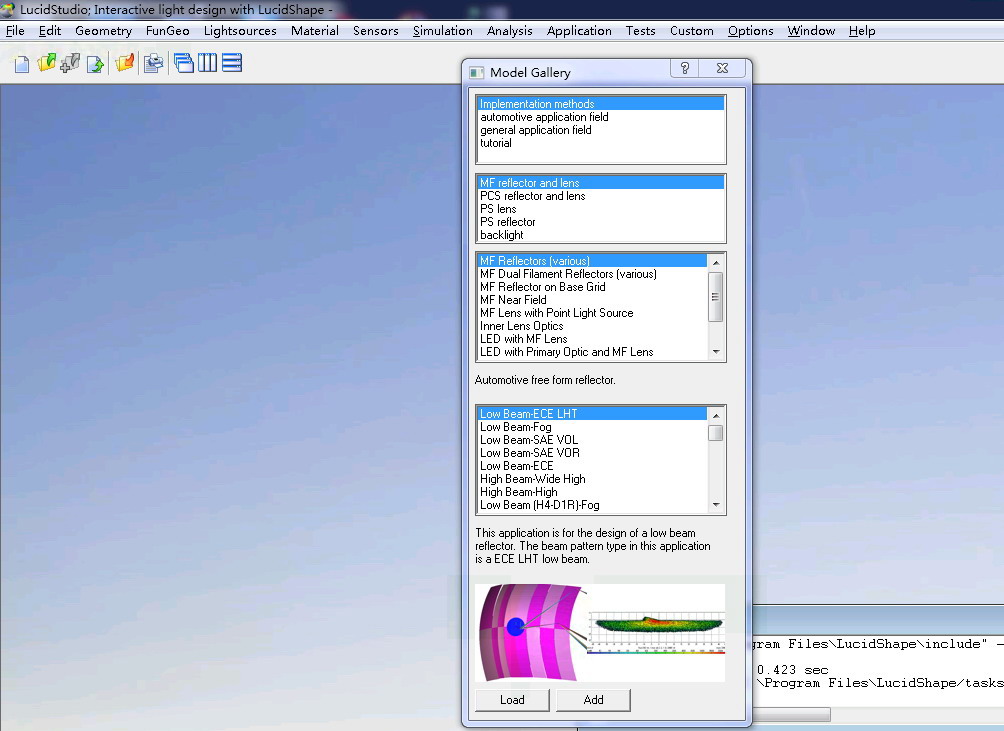Select 'High Beam-Wide High' model
This screenshot has width=1004, height=731.
click(x=592, y=479)
